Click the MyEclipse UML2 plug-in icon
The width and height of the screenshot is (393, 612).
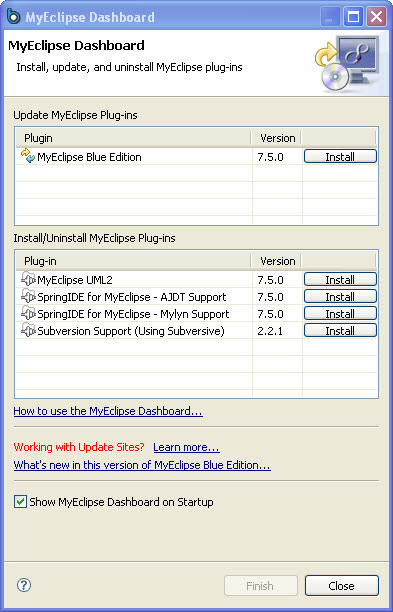click(x=28, y=279)
